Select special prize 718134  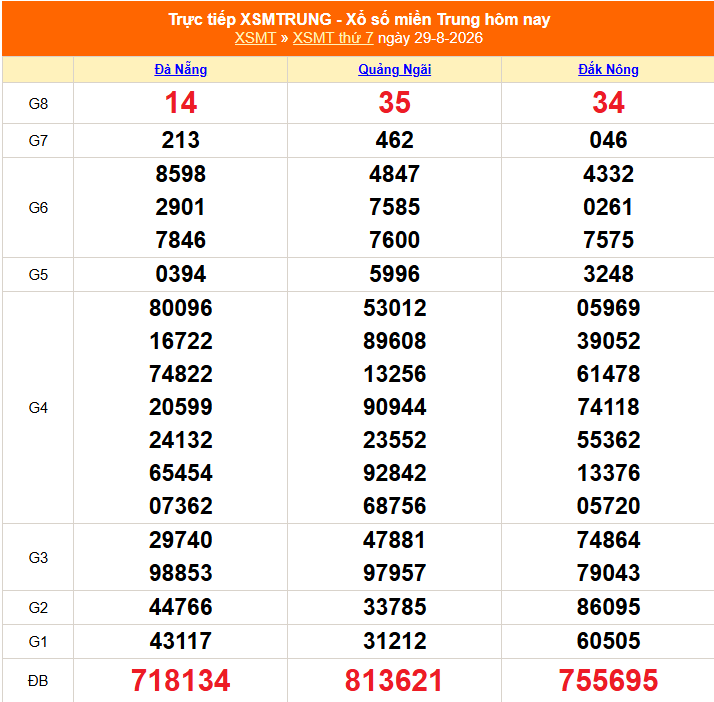coord(181,681)
